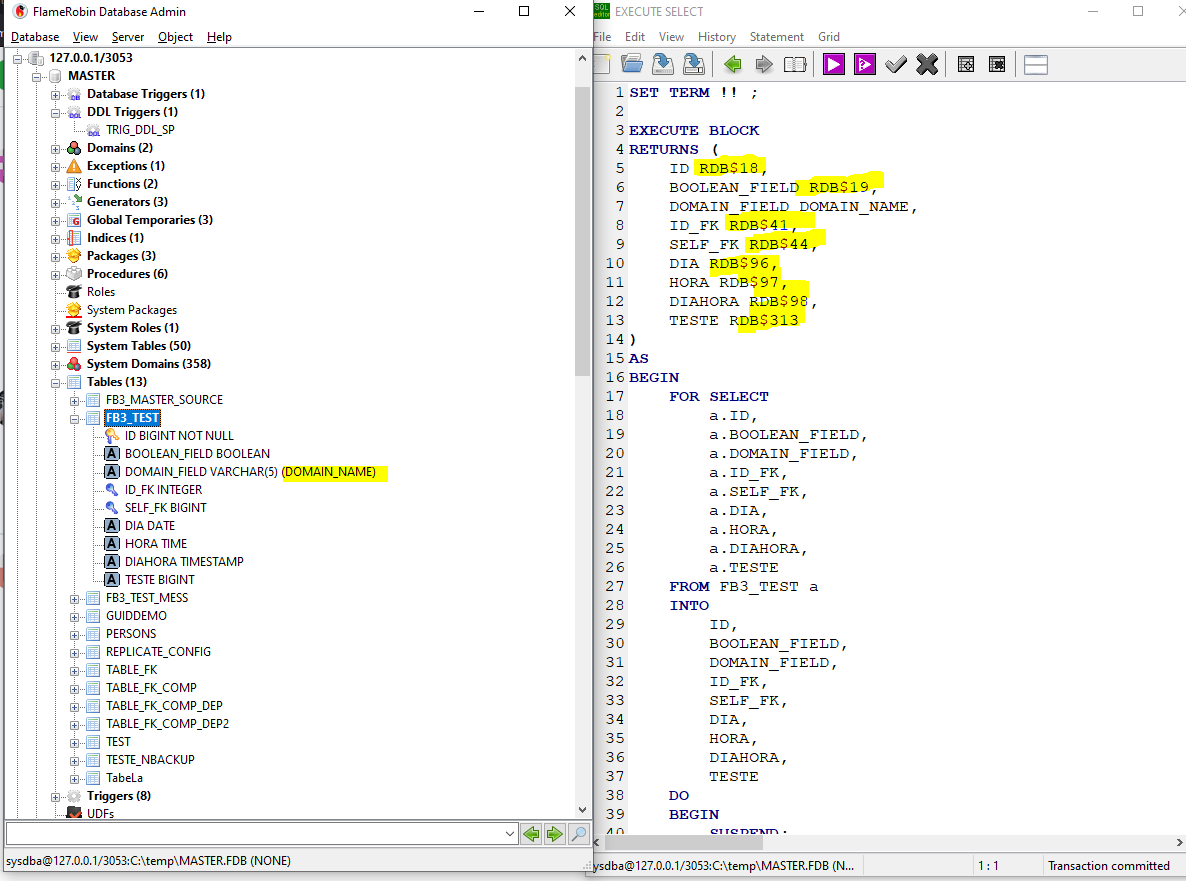Image resolution: width=1186 pixels, height=881 pixels.
Task: Show query plan with purple question play icon
Action: click(x=865, y=64)
